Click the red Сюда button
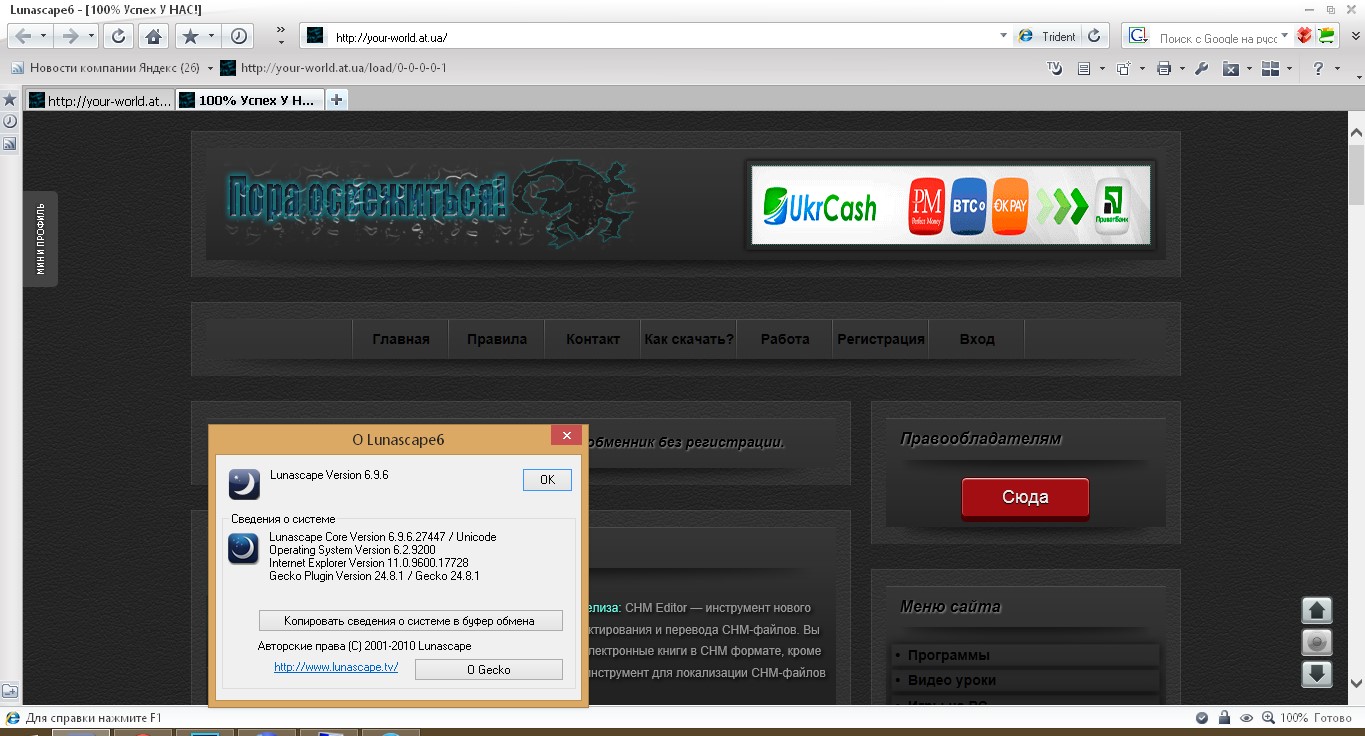The height and width of the screenshot is (736, 1365). coord(1025,497)
